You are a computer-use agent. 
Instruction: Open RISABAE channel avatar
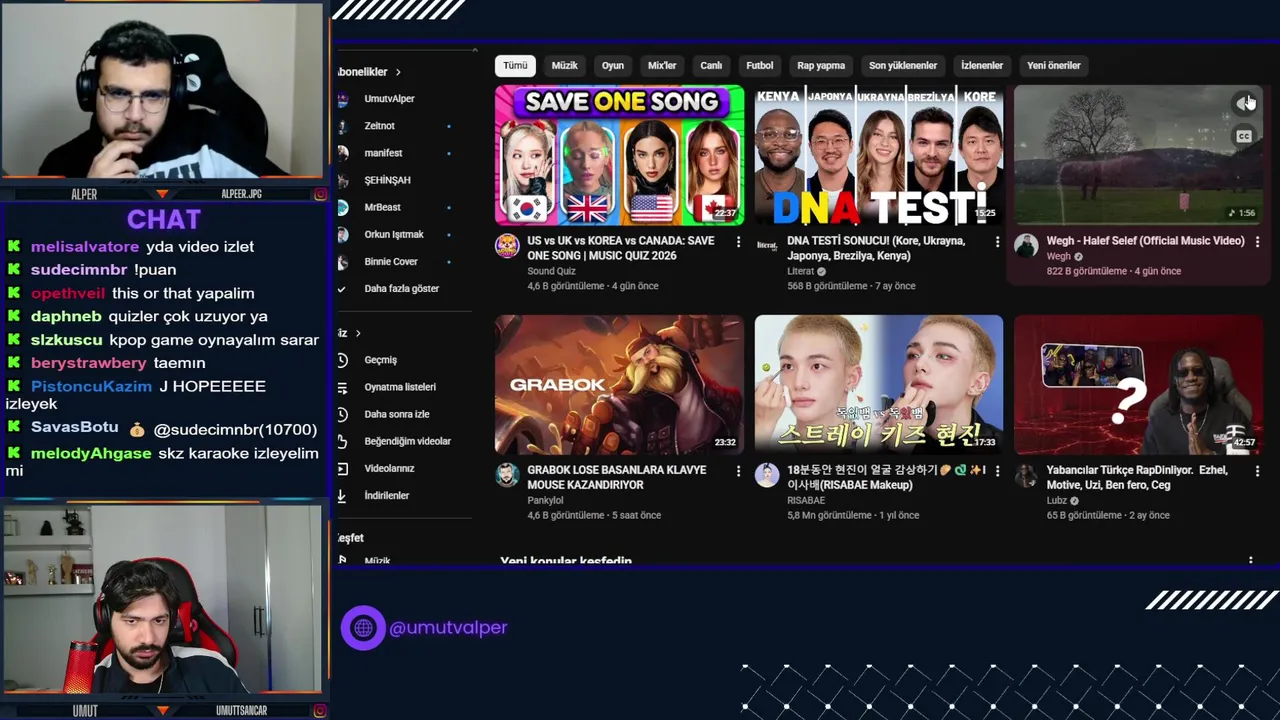[x=767, y=475]
